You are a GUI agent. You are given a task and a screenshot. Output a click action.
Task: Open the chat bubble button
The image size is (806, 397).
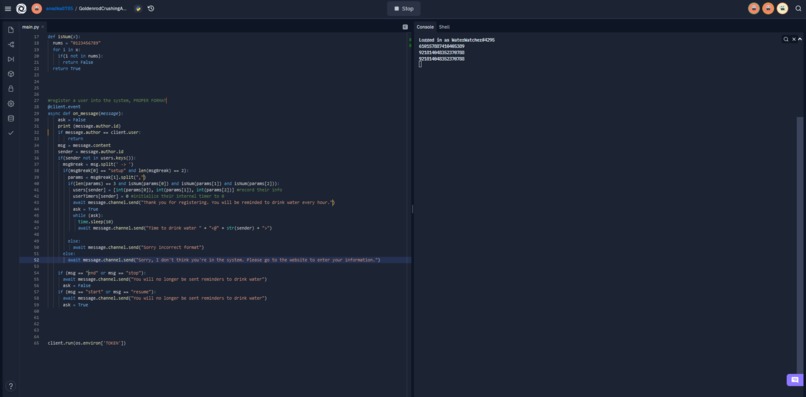pos(795,380)
